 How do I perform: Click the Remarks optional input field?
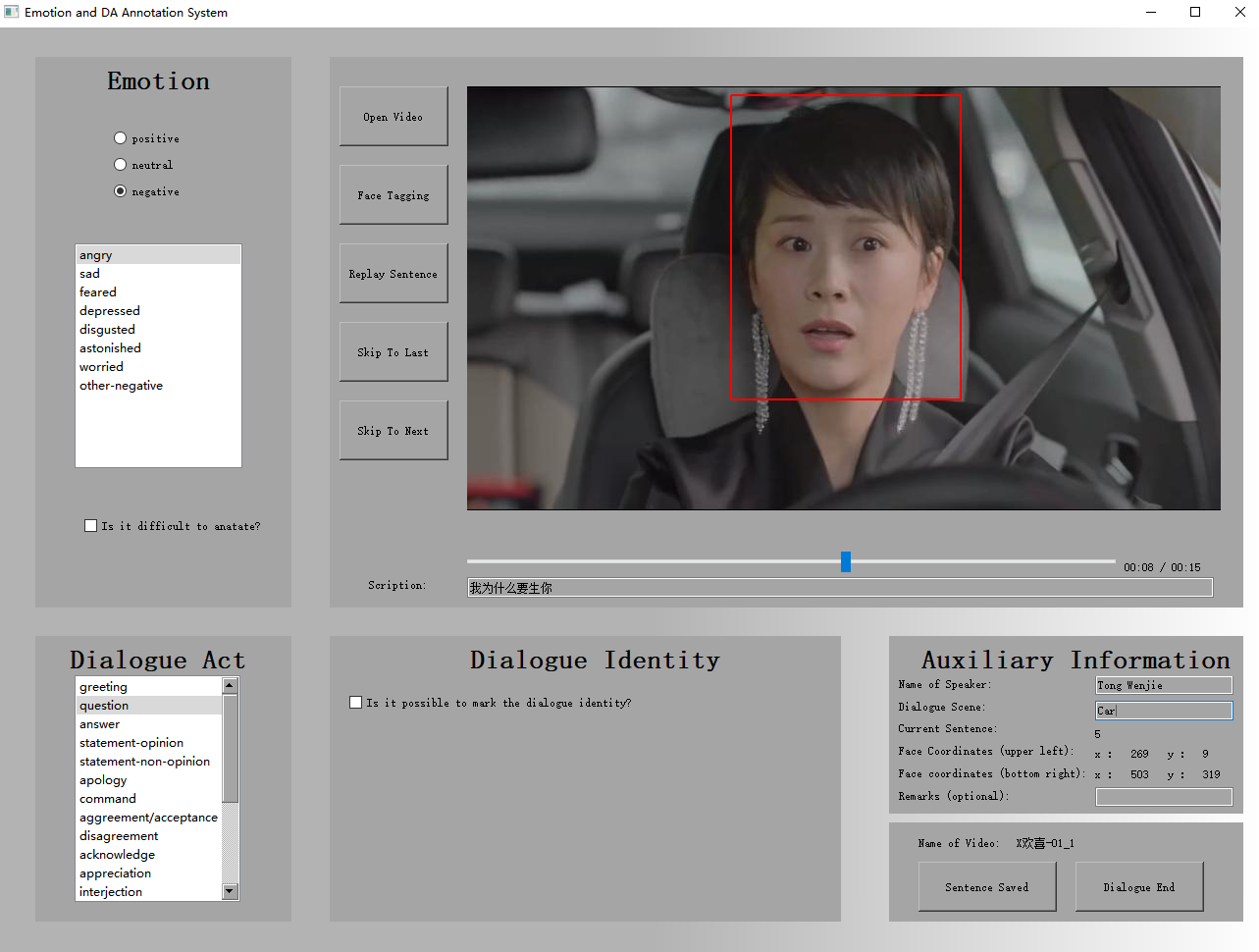[1163, 797]
